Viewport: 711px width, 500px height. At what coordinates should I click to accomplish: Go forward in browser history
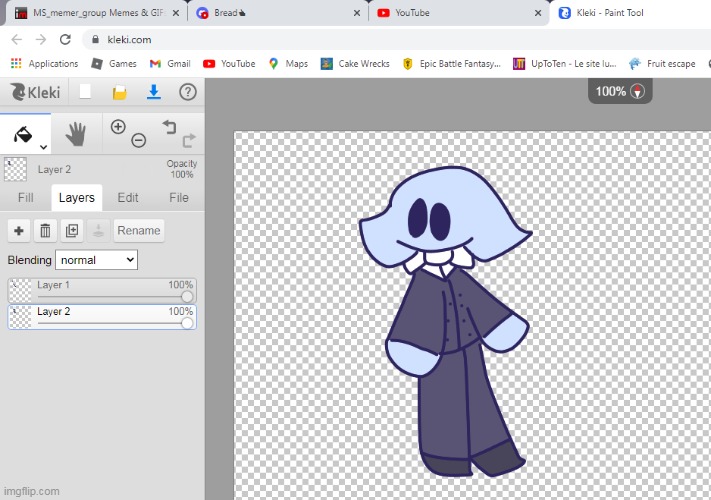tap(41, 40)
